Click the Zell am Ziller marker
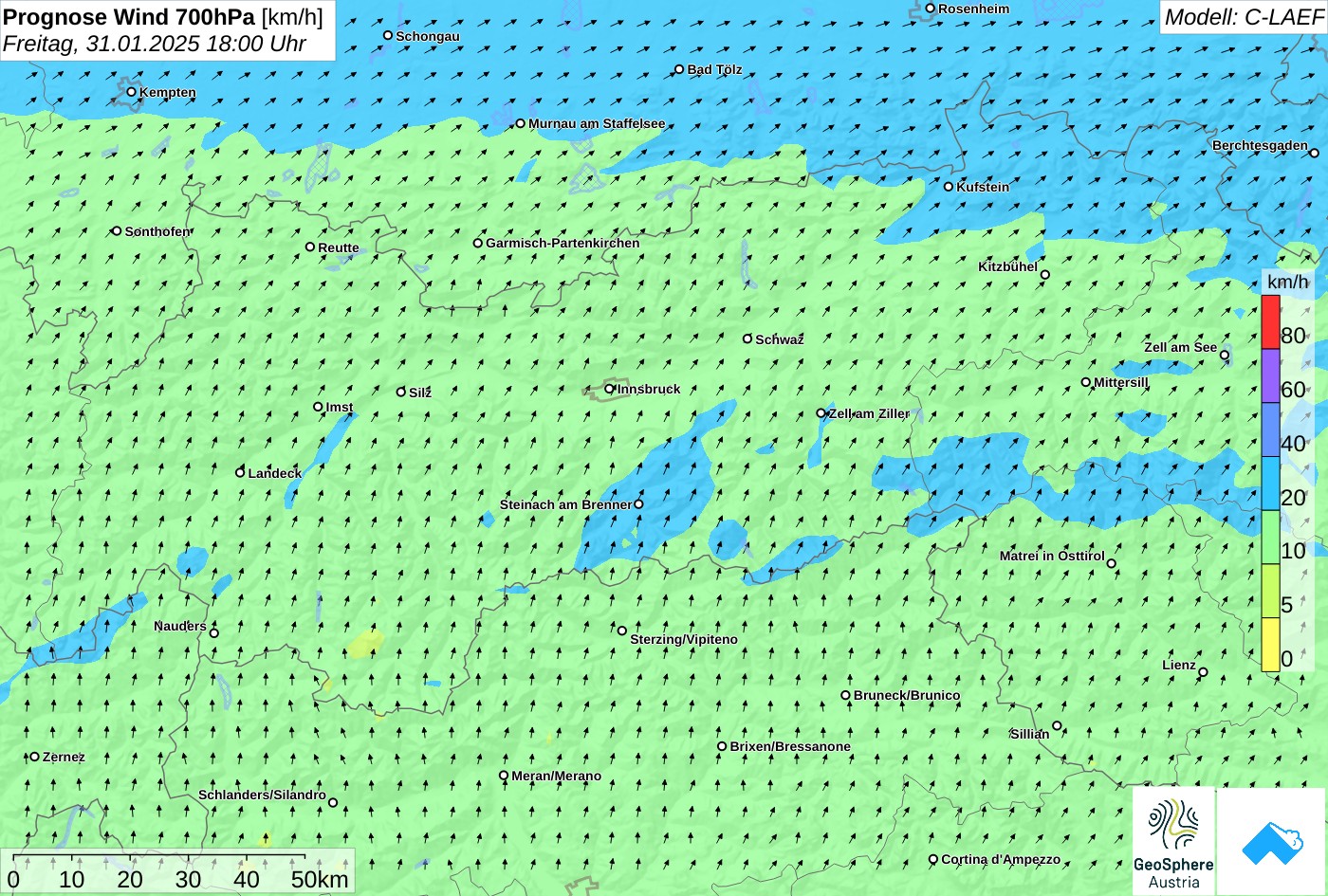The width and height of the screenshot is (1328, 896). click(x=821, y=412)
